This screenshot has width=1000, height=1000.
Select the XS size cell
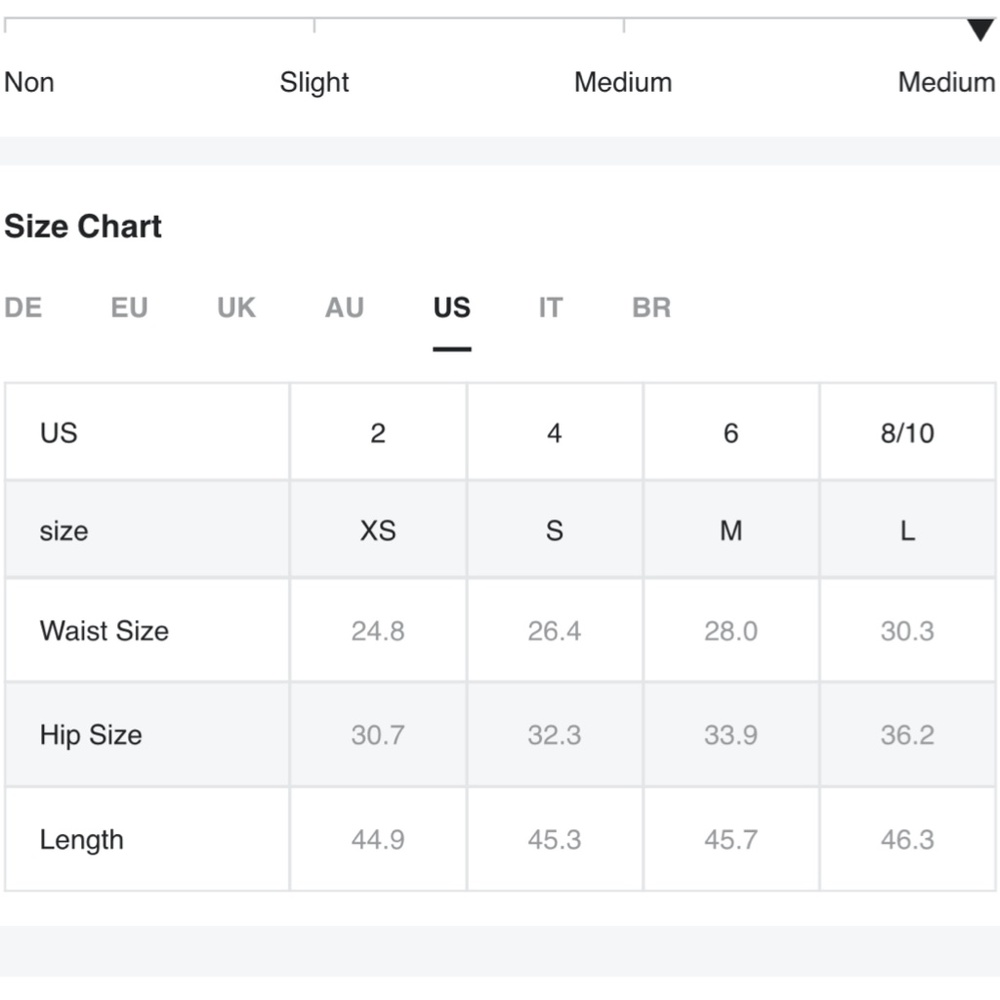(378, 530)
